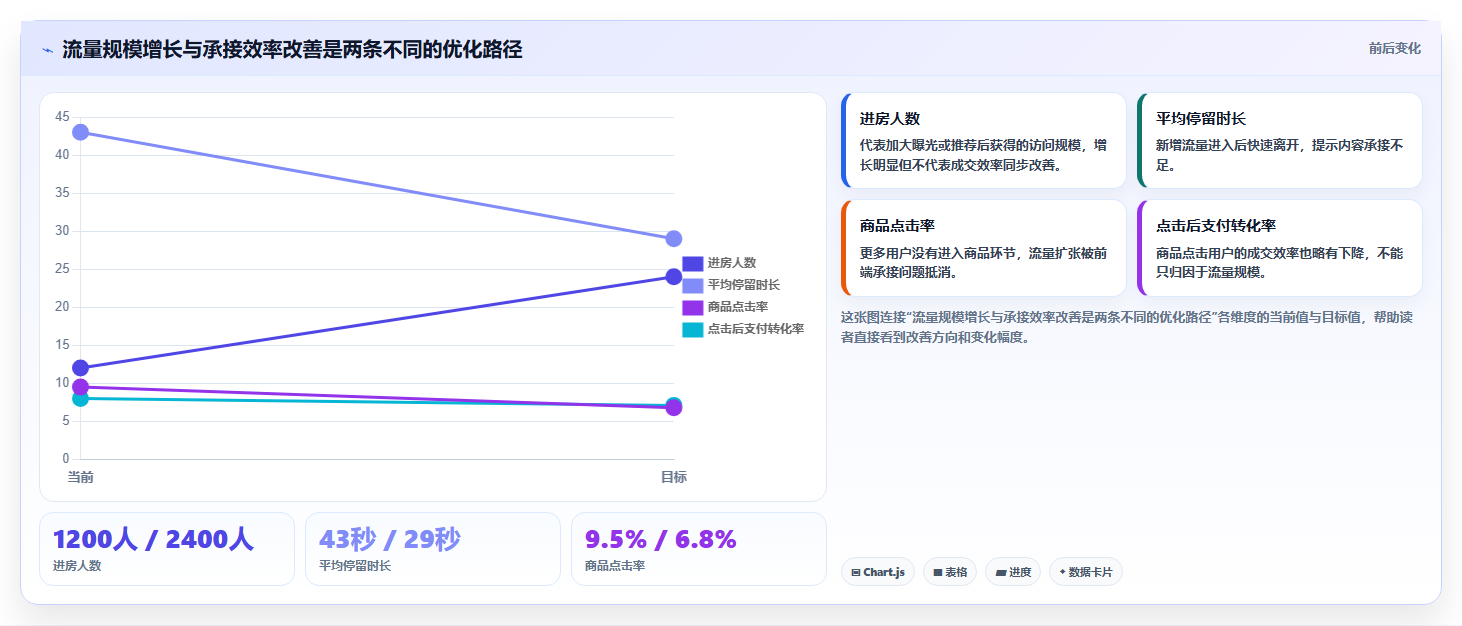Click the Chart.js tag chip
1462x626 pixels.
(x=878, y=572)
